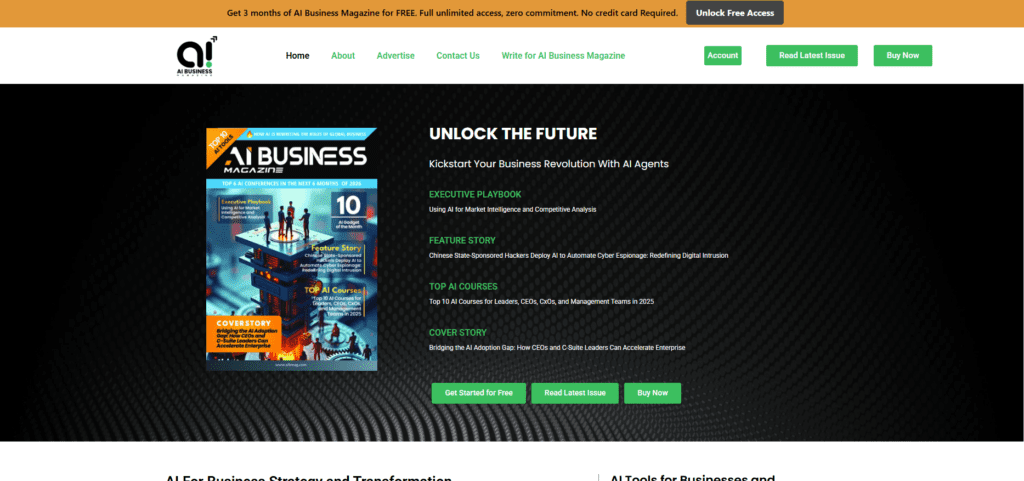This screenshot has width=1024, height=481.
Task: Click the free 3 months promo banner text
Action: 452,13
